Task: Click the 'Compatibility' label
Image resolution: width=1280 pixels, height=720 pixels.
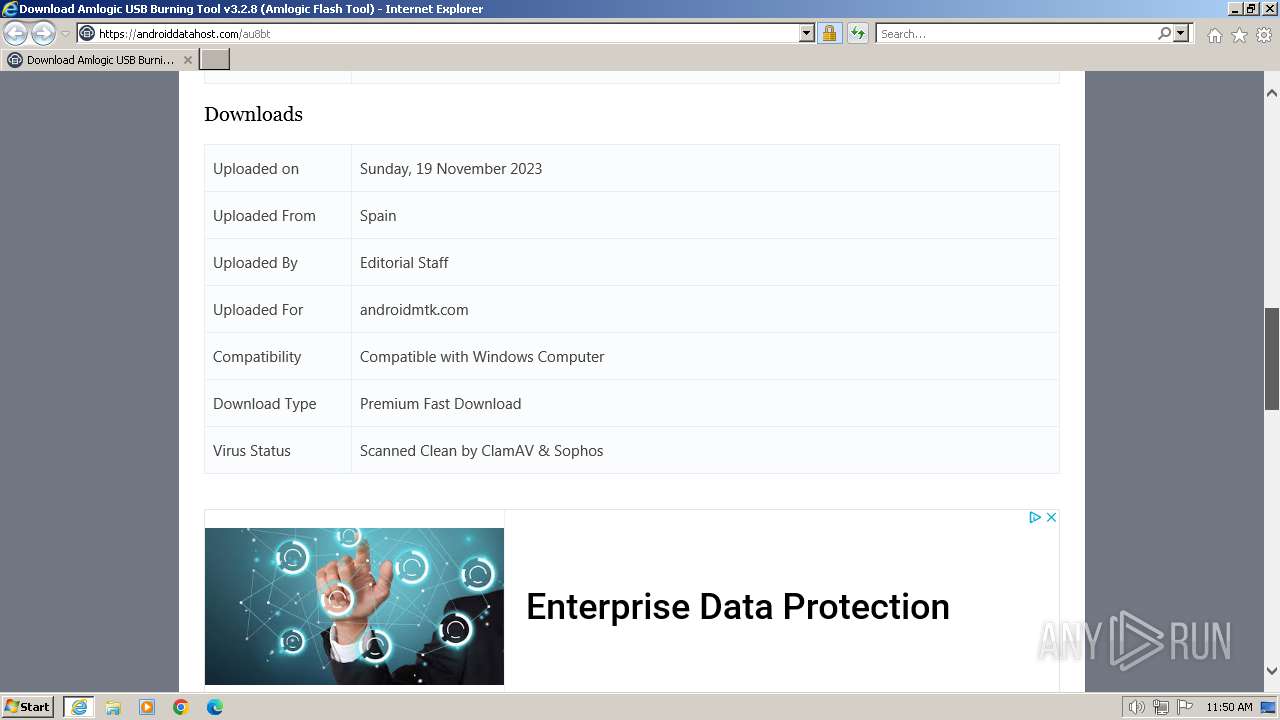Action: (x=257, y=356)
